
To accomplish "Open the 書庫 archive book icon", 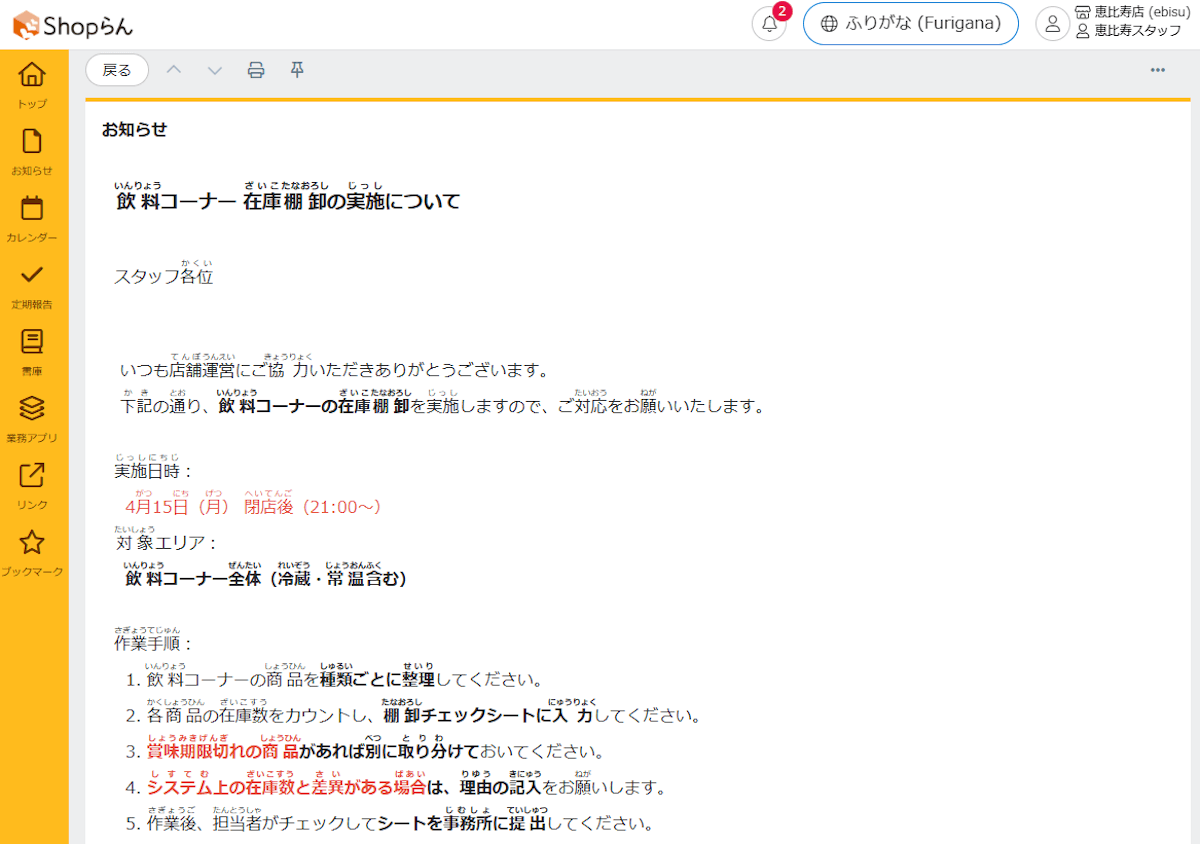I will [x=32, y=342].
